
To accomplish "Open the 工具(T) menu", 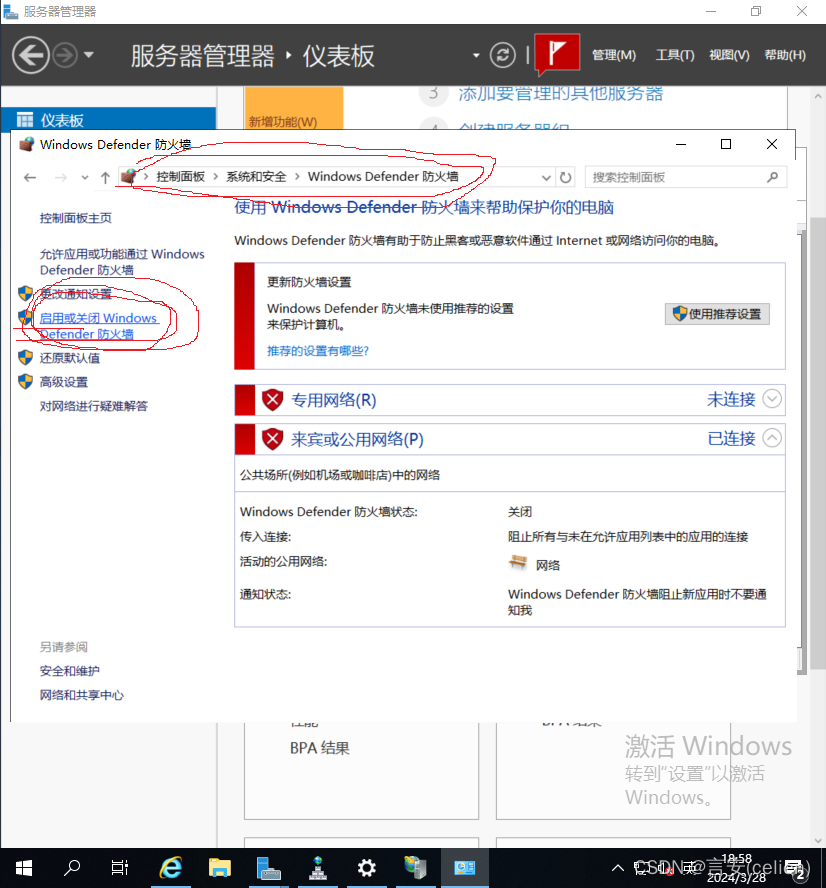I will (x=675, y=55).
